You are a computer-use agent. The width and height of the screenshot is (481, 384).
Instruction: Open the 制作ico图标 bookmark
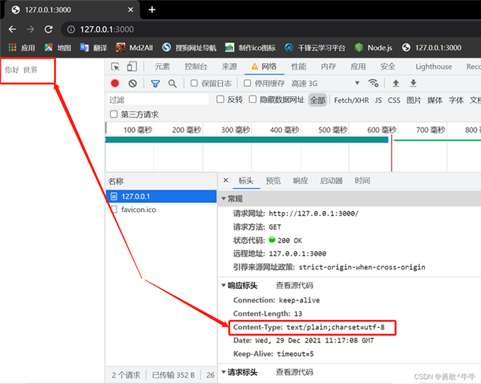[x=250, y=48]
